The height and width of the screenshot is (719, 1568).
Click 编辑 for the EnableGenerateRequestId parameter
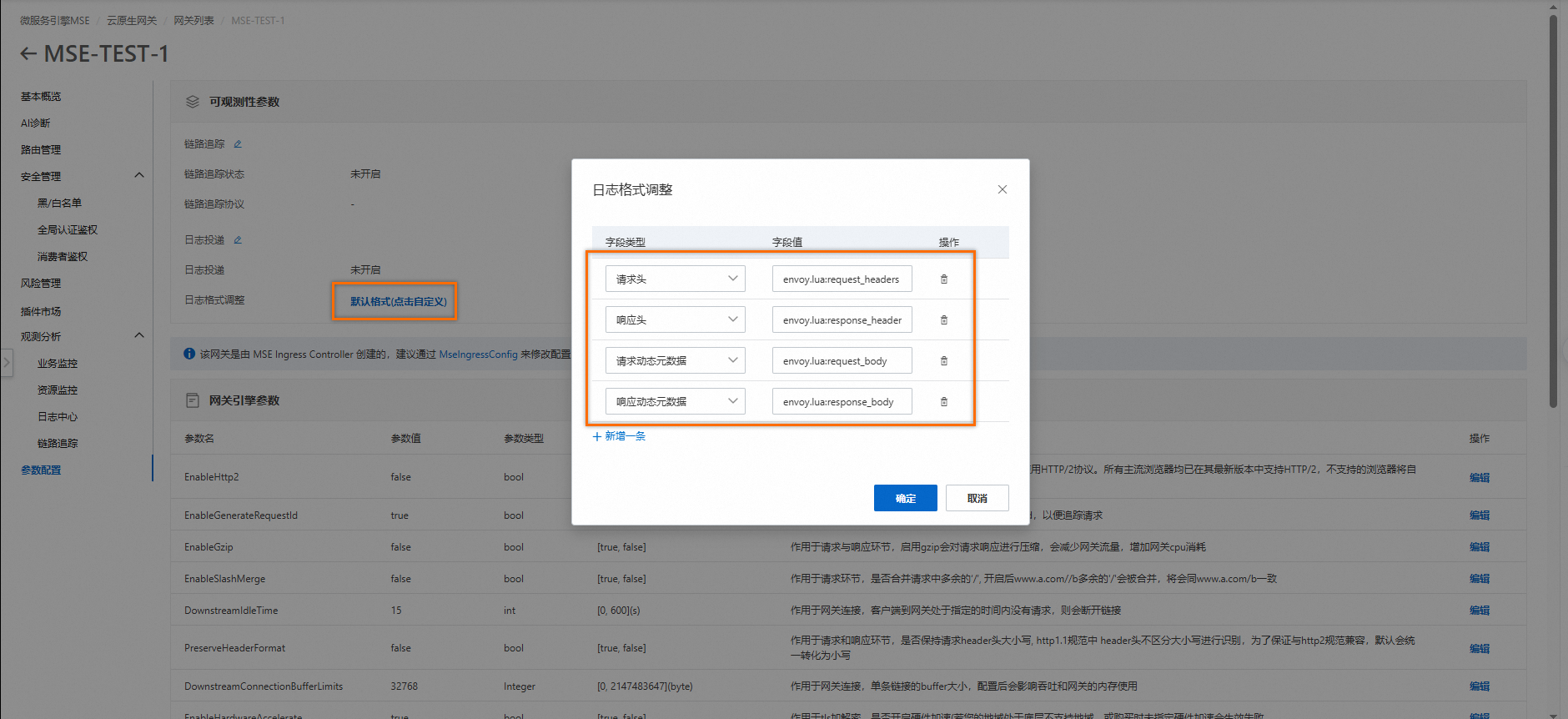pos(1480,515)
